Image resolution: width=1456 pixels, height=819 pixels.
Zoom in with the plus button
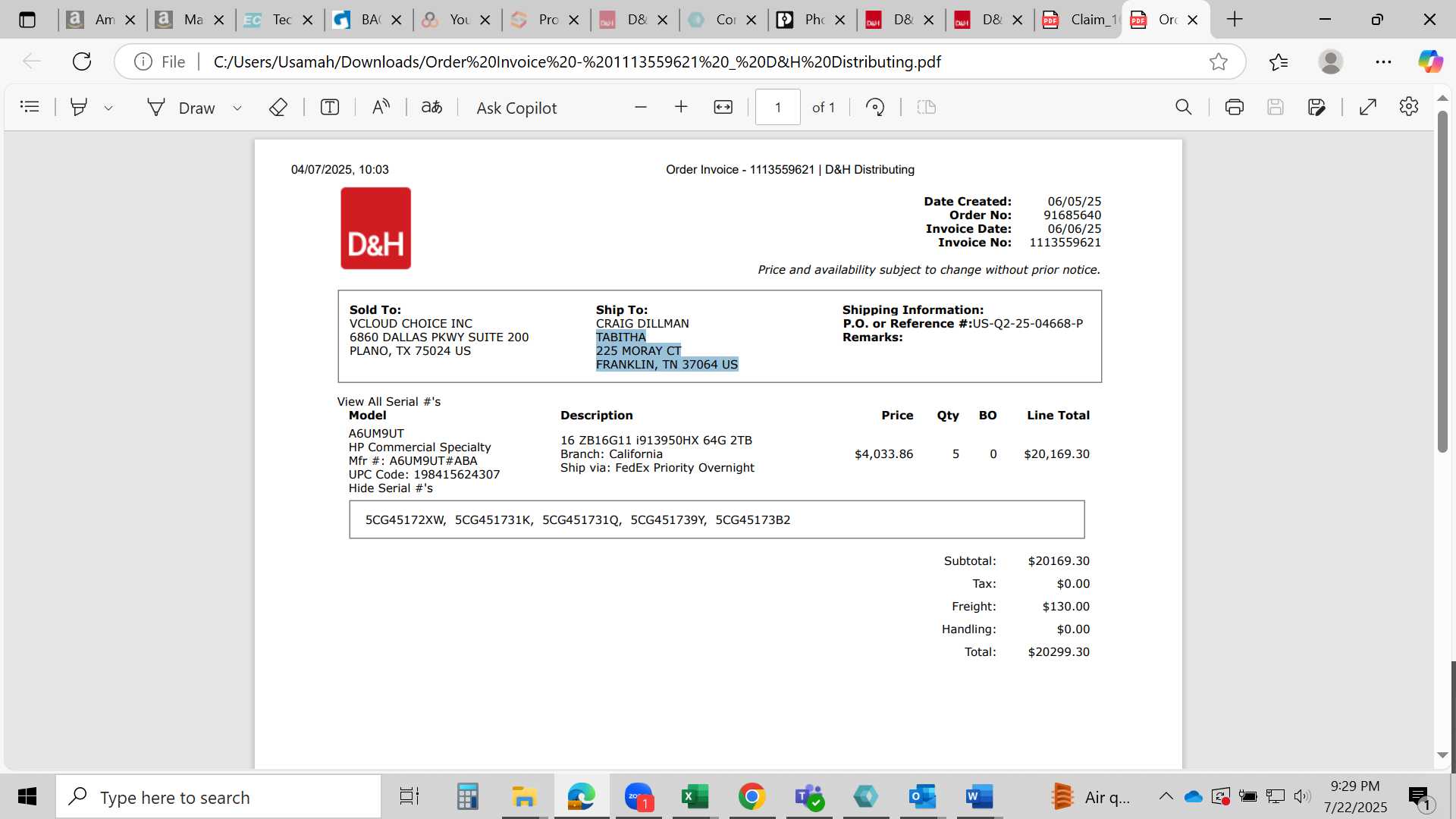pos(681,107)
